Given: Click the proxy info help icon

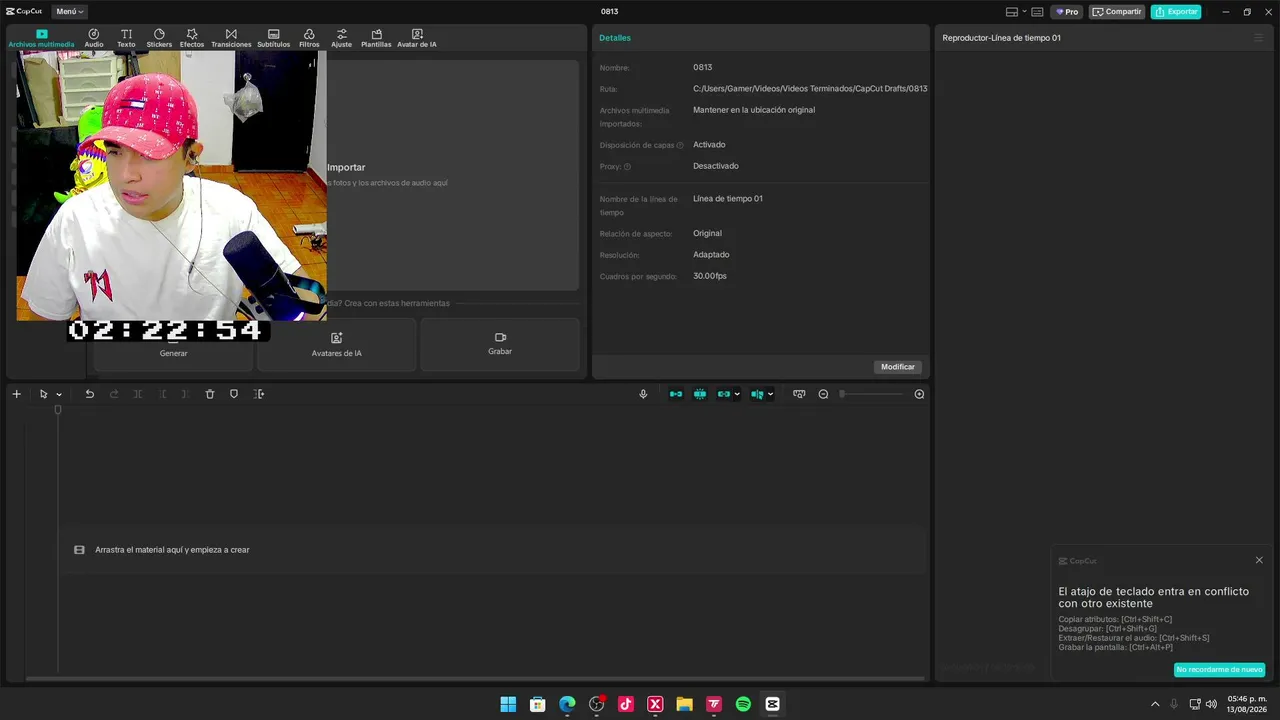Looking at the screenshot, I should click(627, 167).
